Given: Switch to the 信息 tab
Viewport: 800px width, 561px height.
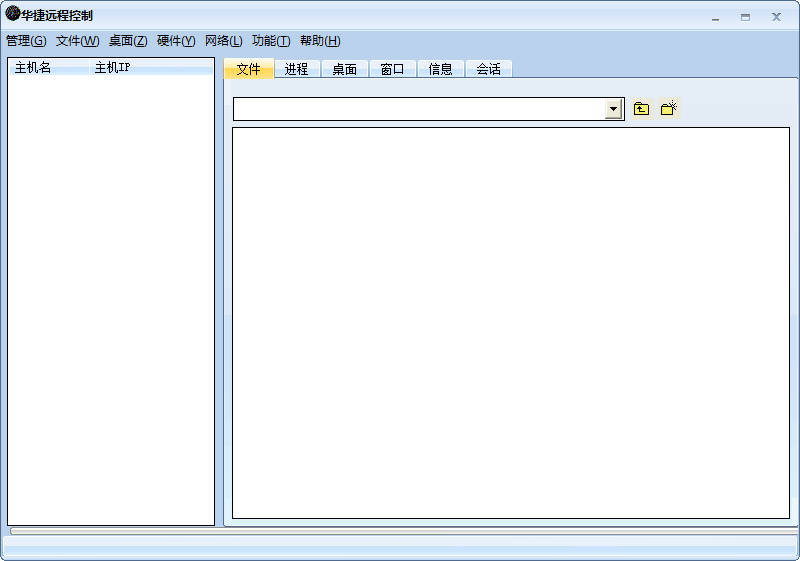Looking at the screenshot, I should [440, 69].
